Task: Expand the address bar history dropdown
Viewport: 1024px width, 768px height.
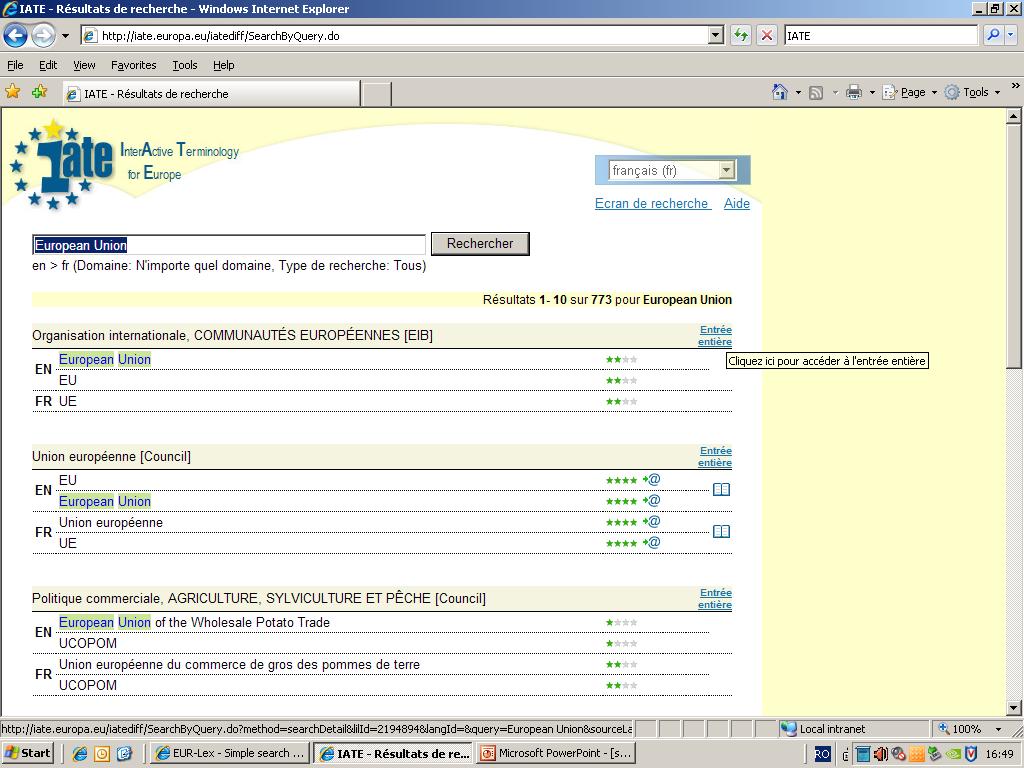Action: pos(716,36)
